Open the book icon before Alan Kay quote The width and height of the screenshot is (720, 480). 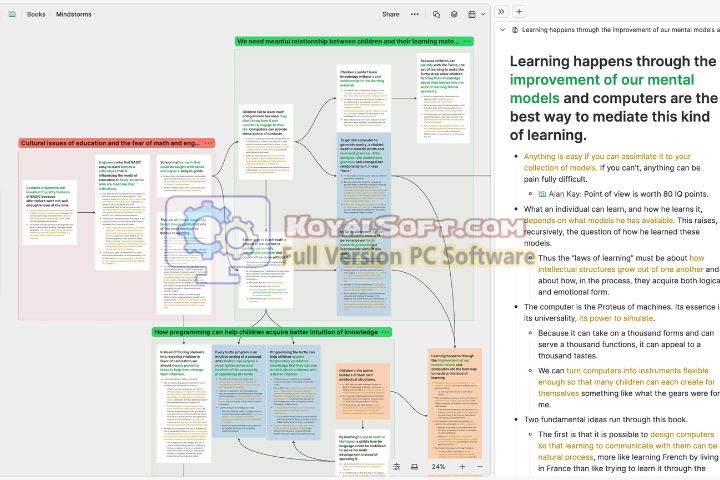pos(542,194)
